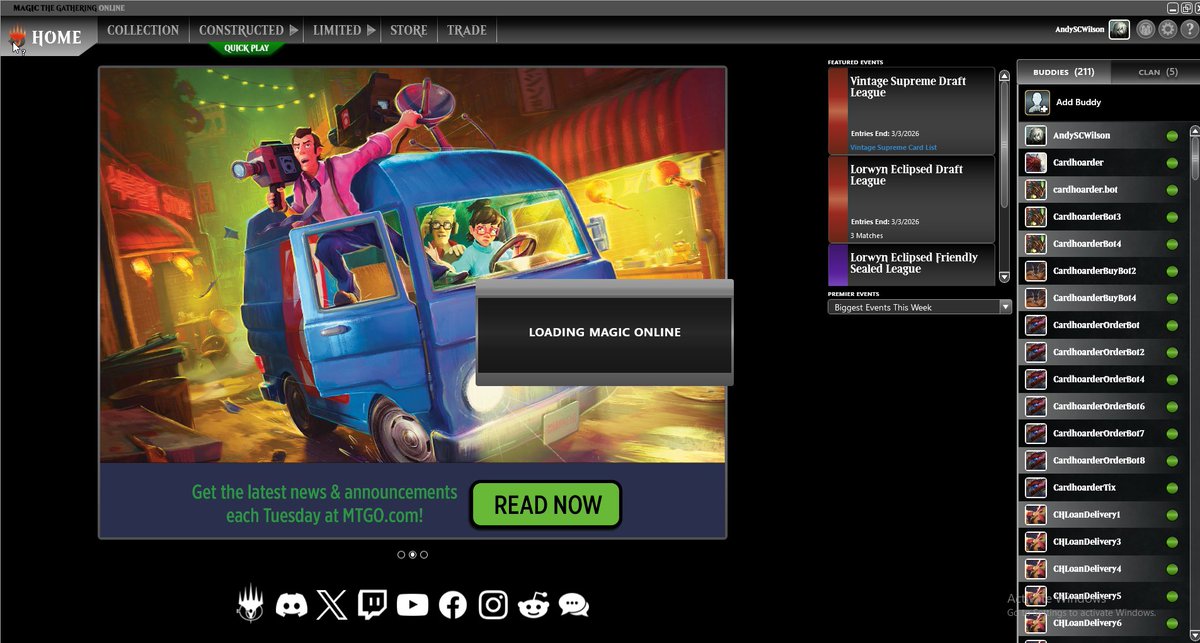Open the Vintage Supreme Draft League event
Screen dimensions: 1200x643
coord(911,111)
